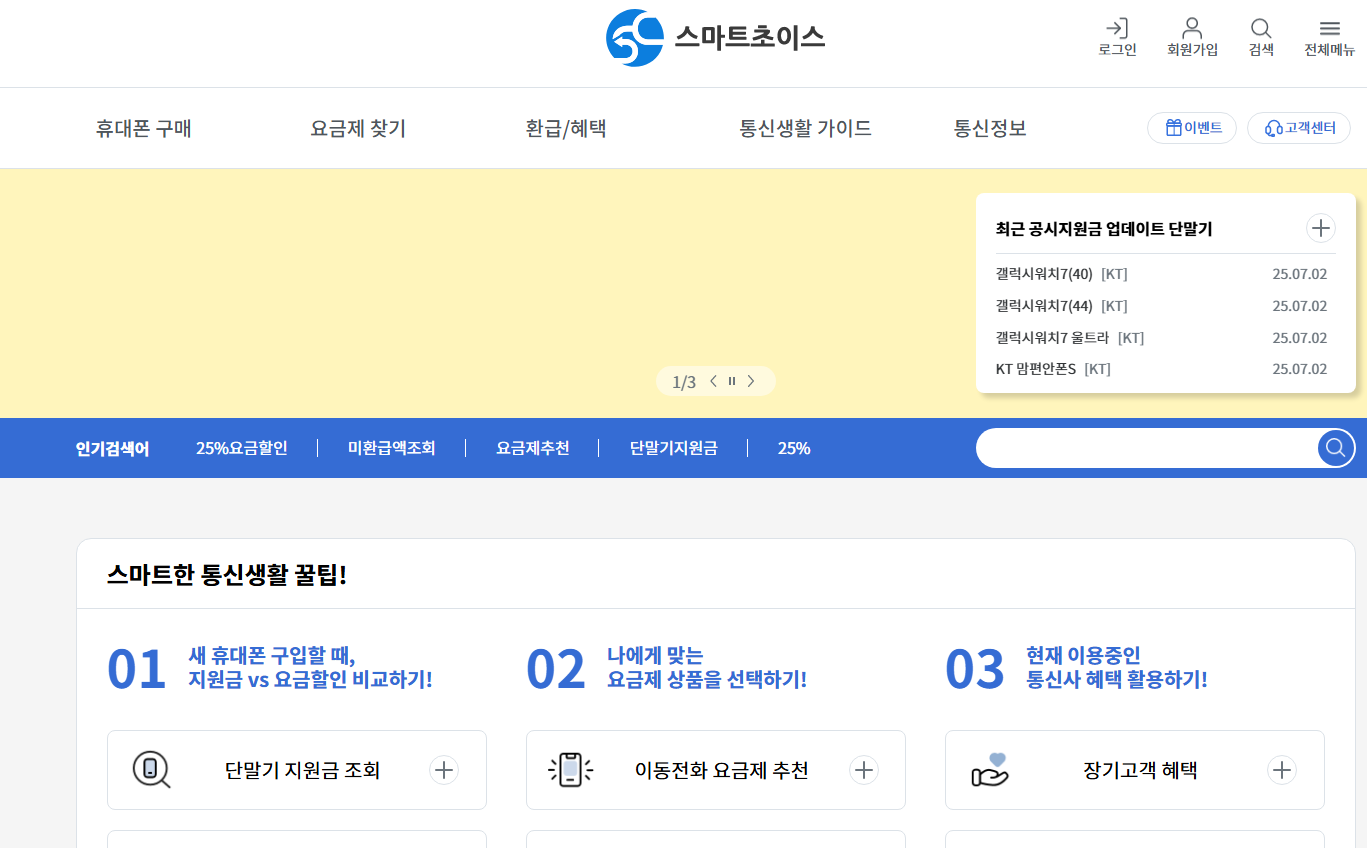Viewport: 1367px width, 848px height.
Task: Open the 환급/혜택 menu
Action: coord(566,128)
